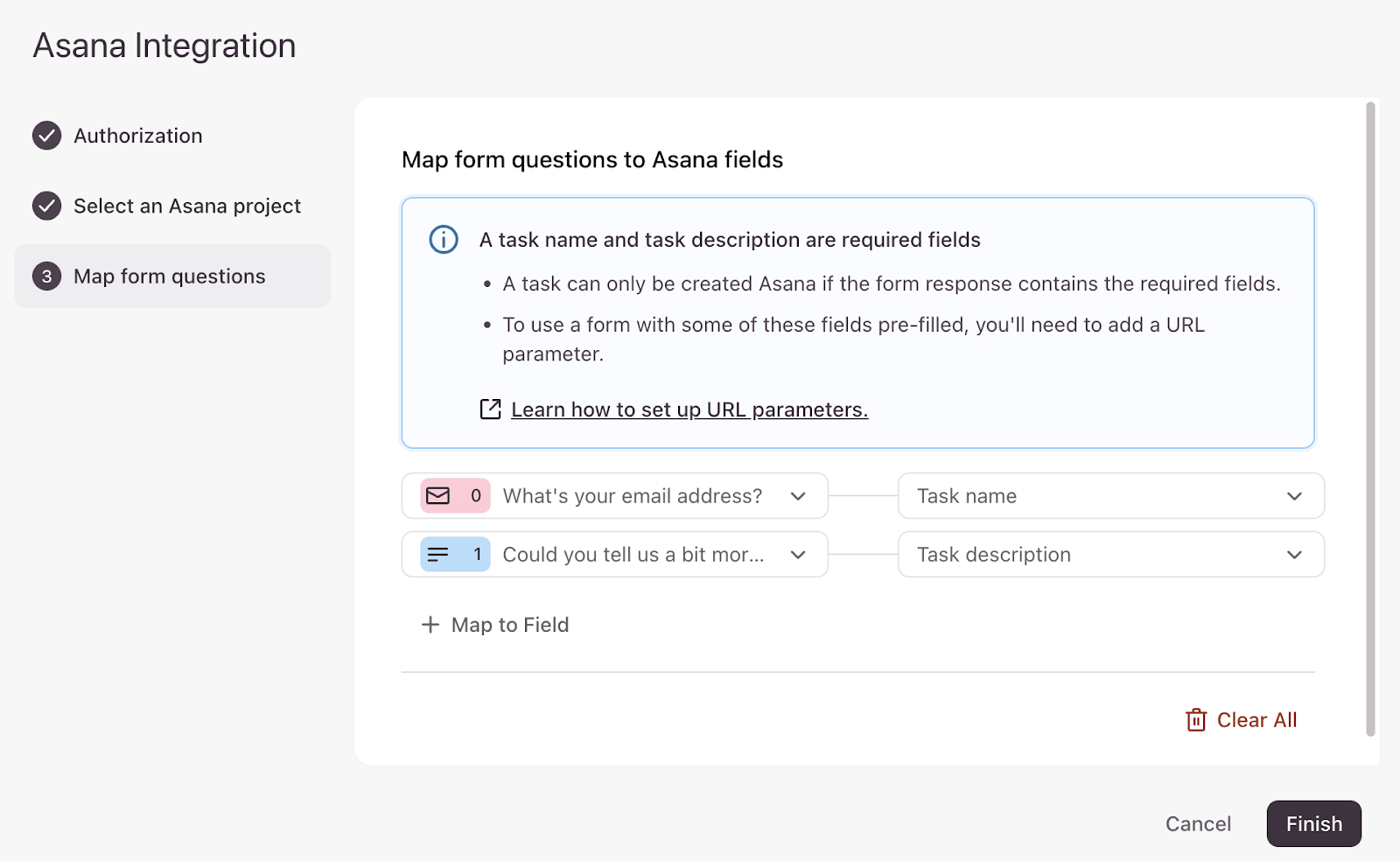Cancel the Asana integration setup
The width and height of the screenshot is (1400, 861).
point(1198,824)
